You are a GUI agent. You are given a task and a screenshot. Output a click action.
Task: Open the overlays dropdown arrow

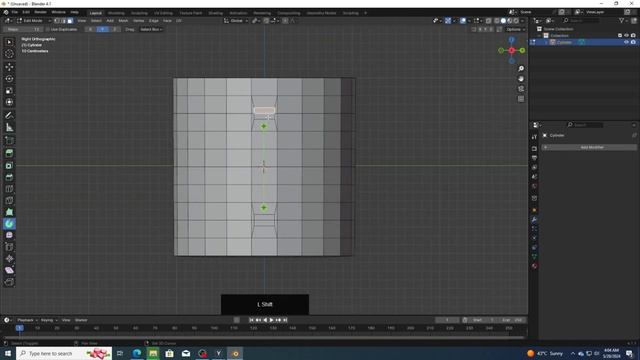point(469,20)
